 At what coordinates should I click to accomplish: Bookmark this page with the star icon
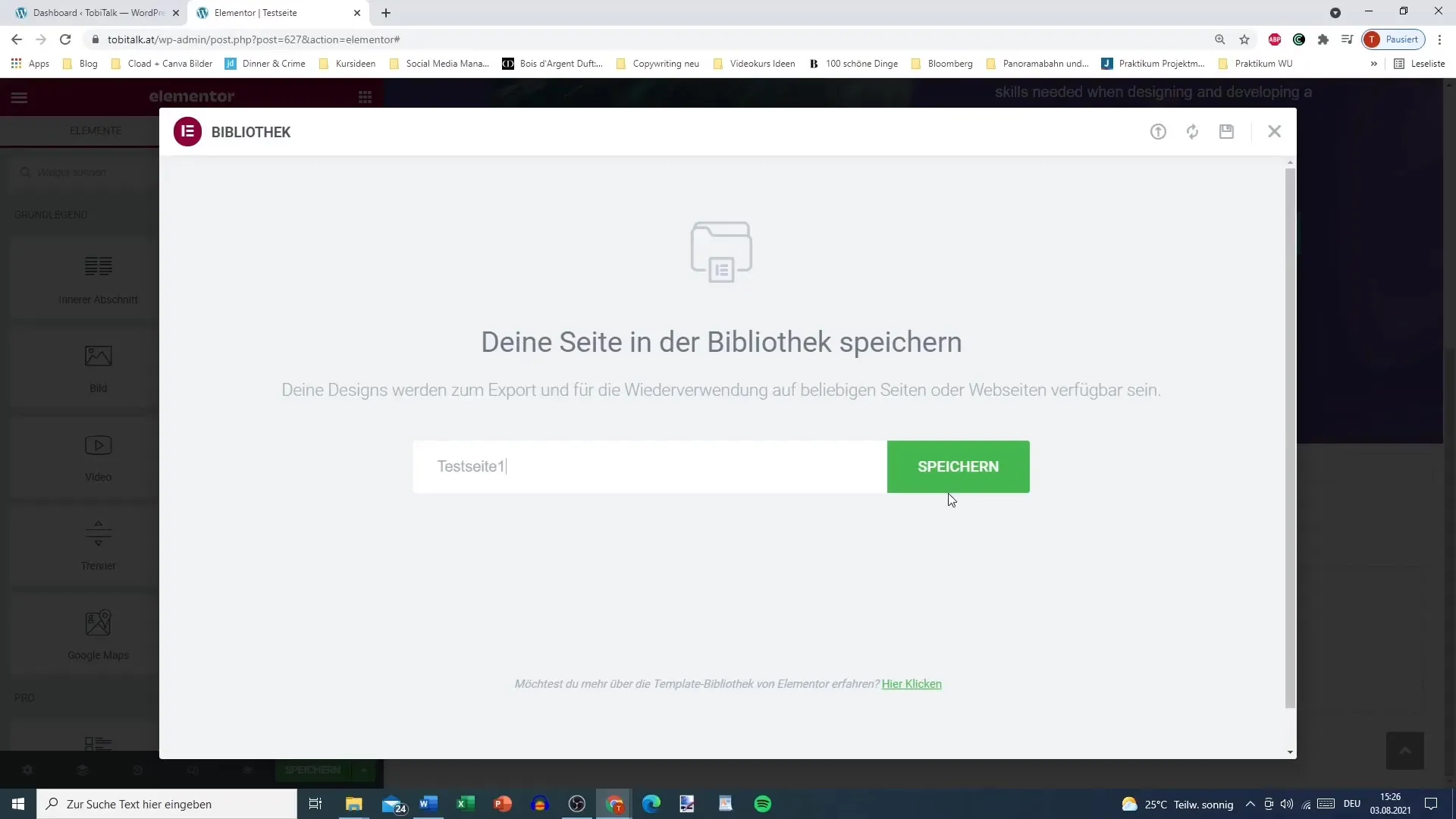click(1244, 39)
